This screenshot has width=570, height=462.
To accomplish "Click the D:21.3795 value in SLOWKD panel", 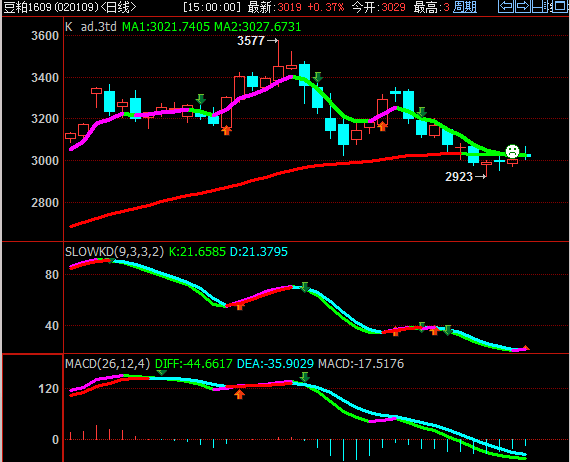I will [259, 252].
